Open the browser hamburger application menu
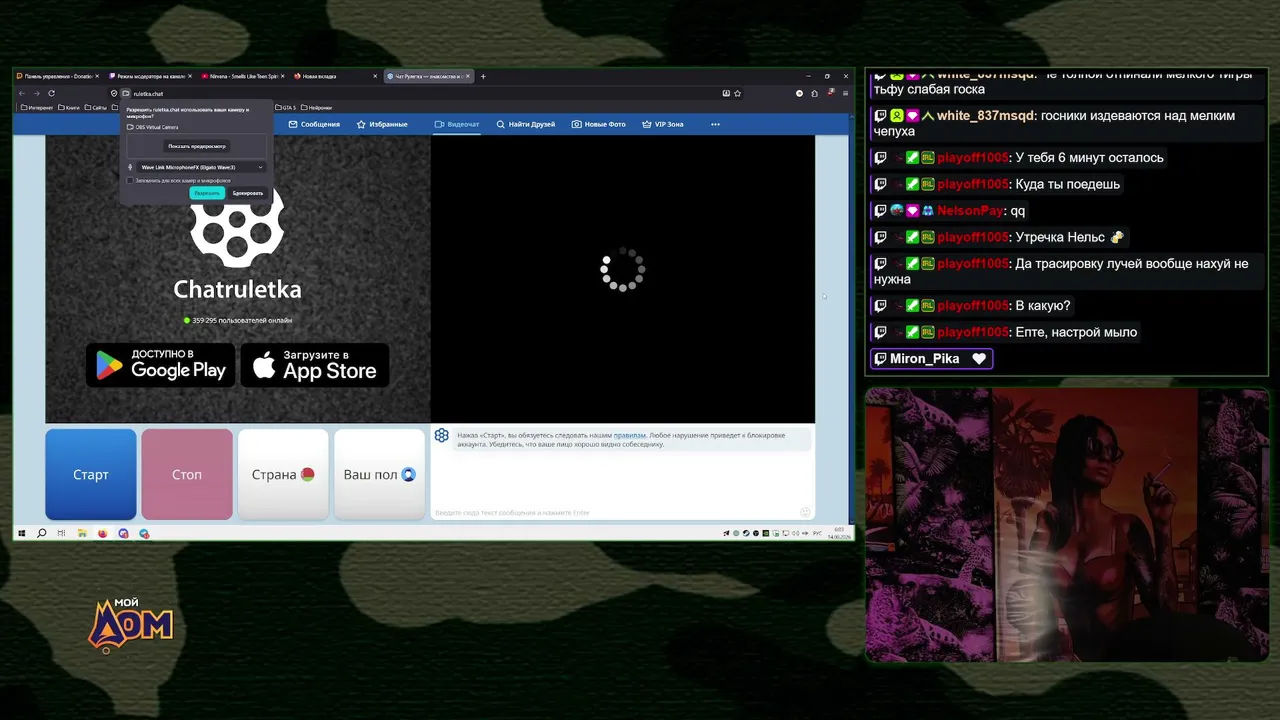1280x720 pixels. click(844, 93)
